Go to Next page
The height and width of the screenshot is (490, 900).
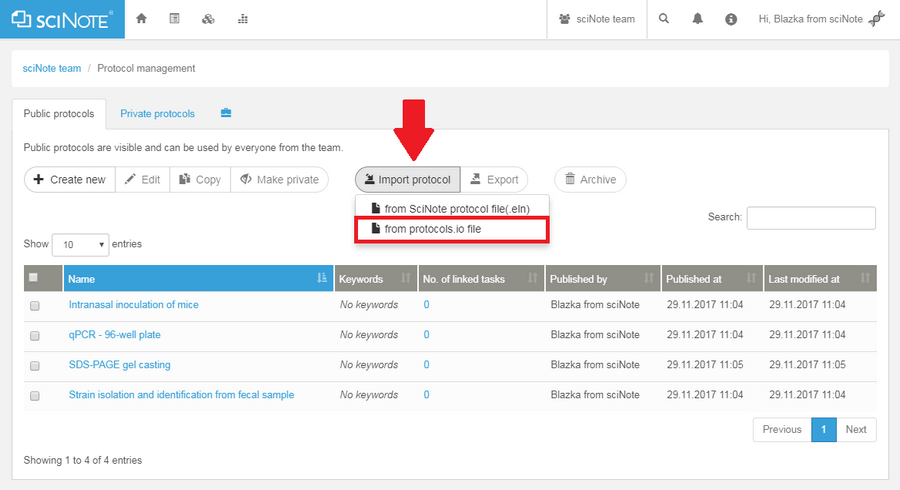[856, 429]
